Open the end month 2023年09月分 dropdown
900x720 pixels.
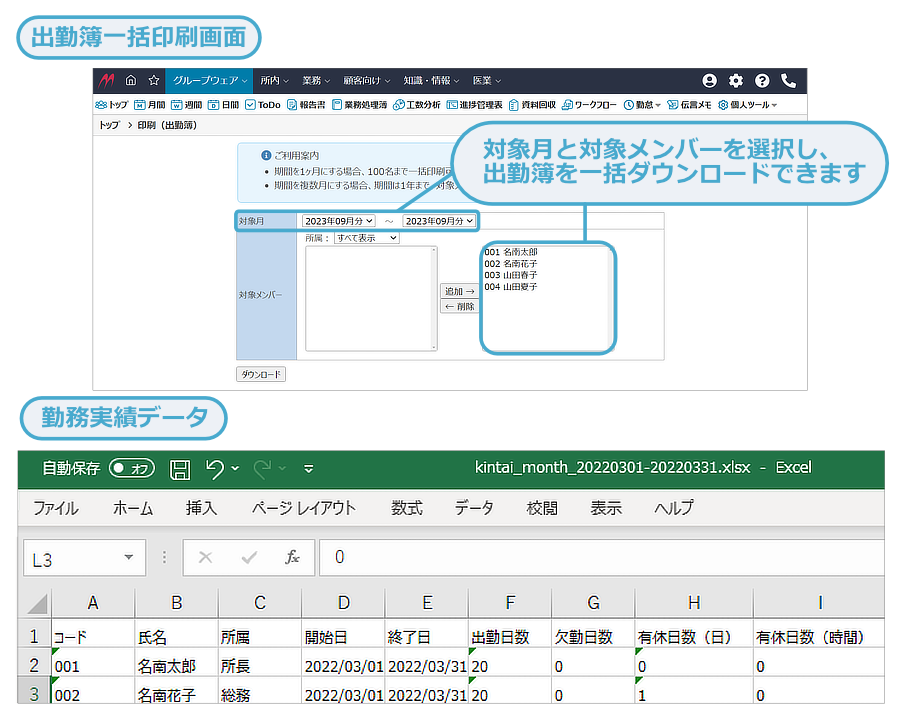coord(439,221)
